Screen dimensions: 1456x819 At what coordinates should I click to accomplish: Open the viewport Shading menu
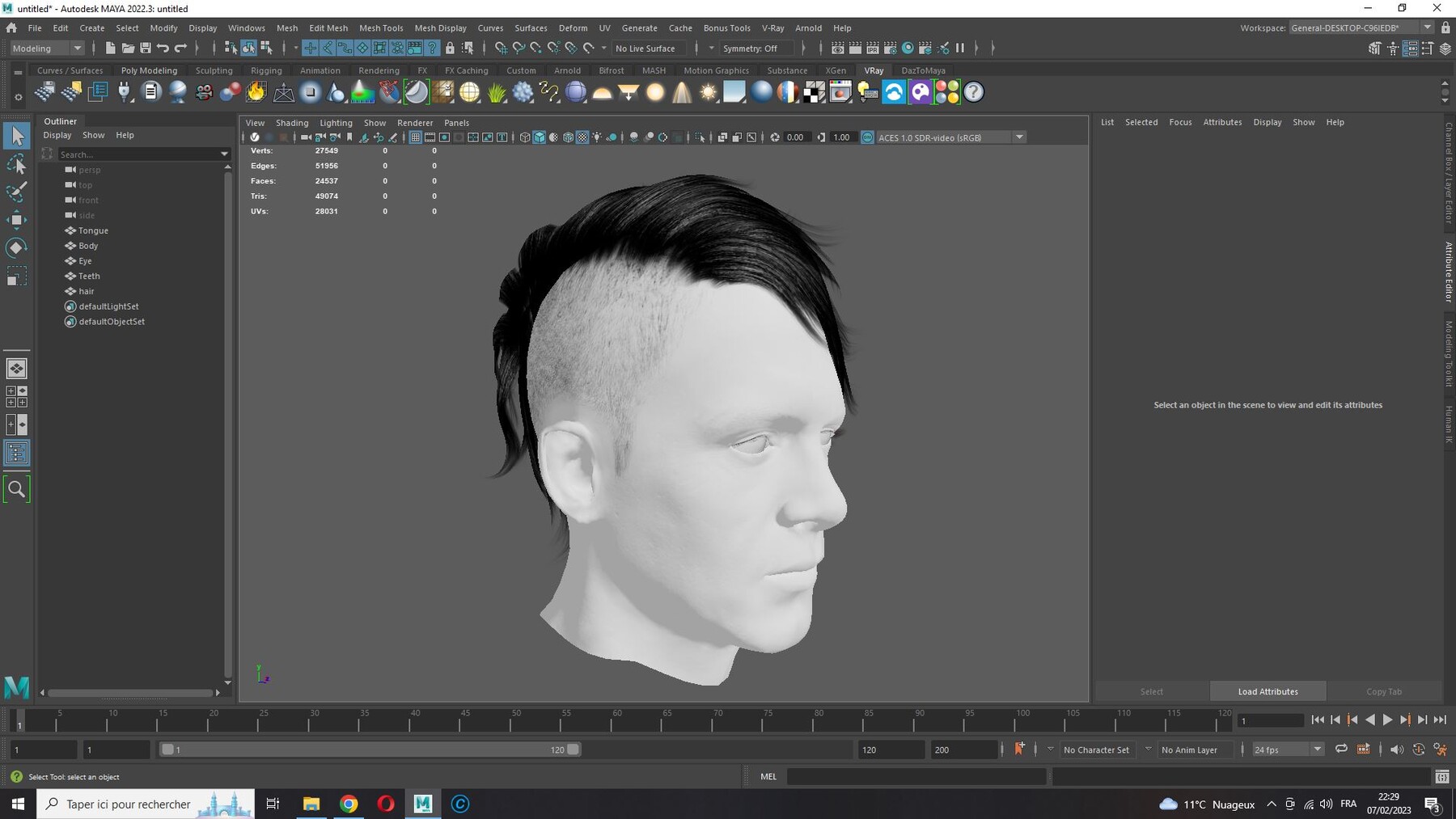point(292,123)
